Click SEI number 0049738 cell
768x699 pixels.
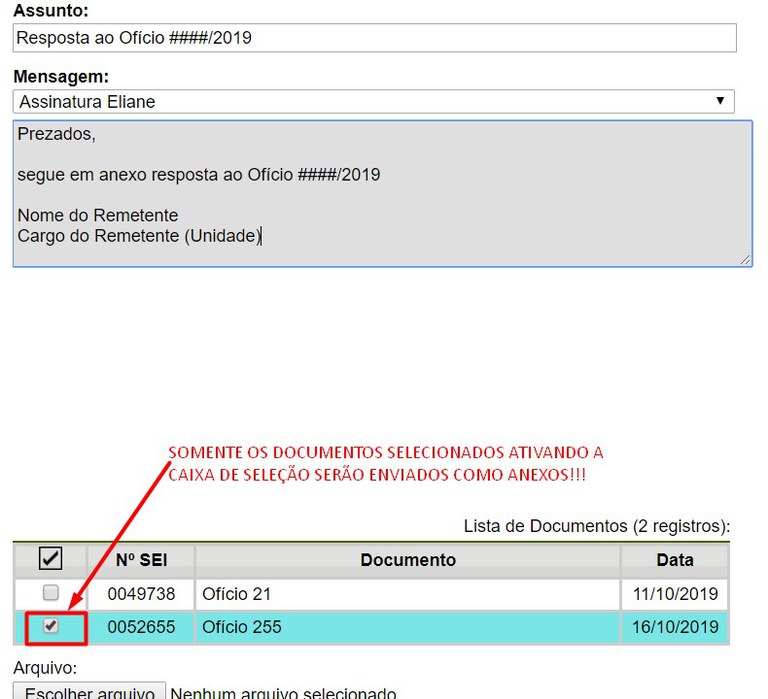(x=141, y=594)
